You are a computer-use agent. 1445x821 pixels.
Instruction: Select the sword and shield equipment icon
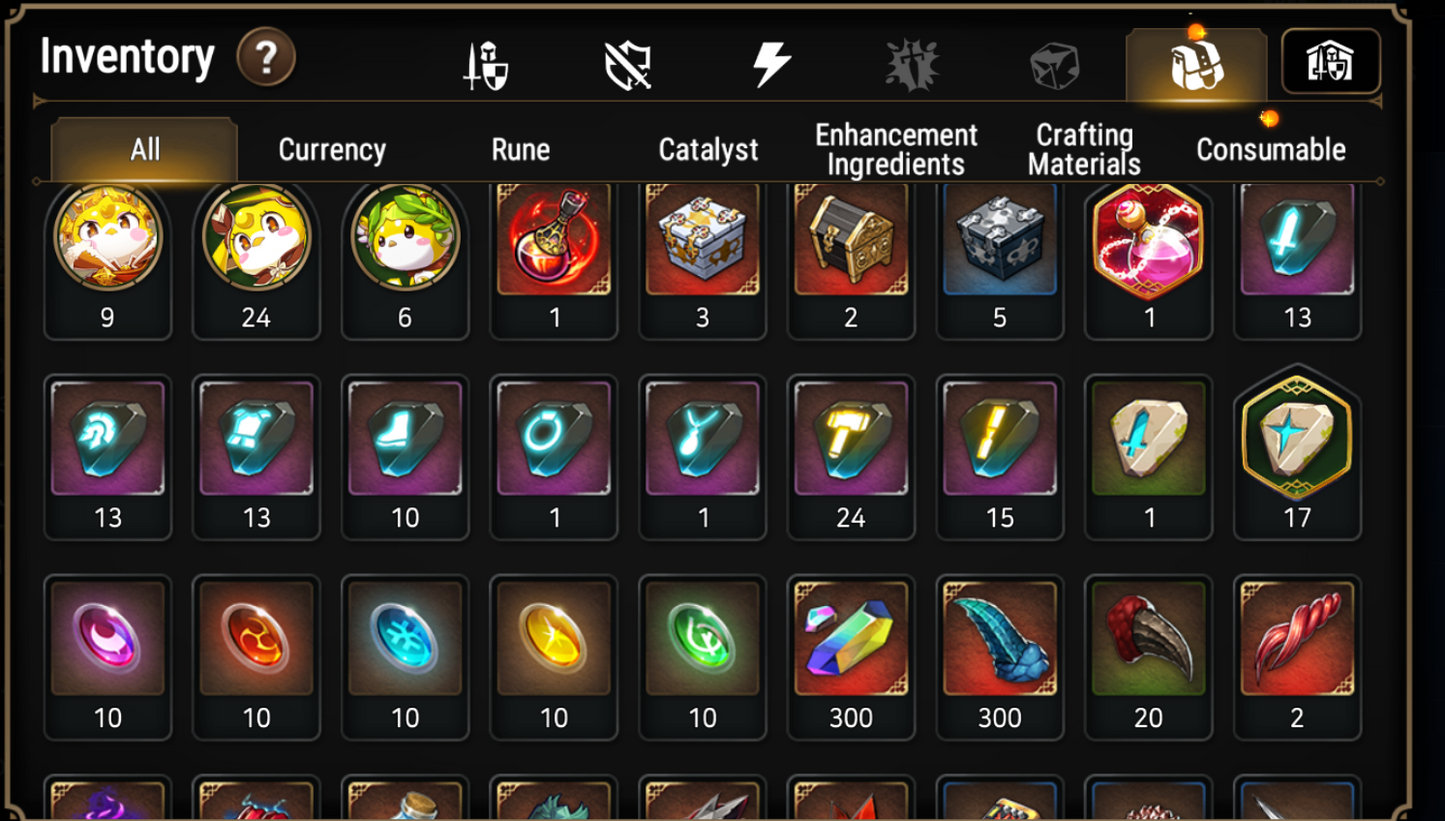(486, 67)
